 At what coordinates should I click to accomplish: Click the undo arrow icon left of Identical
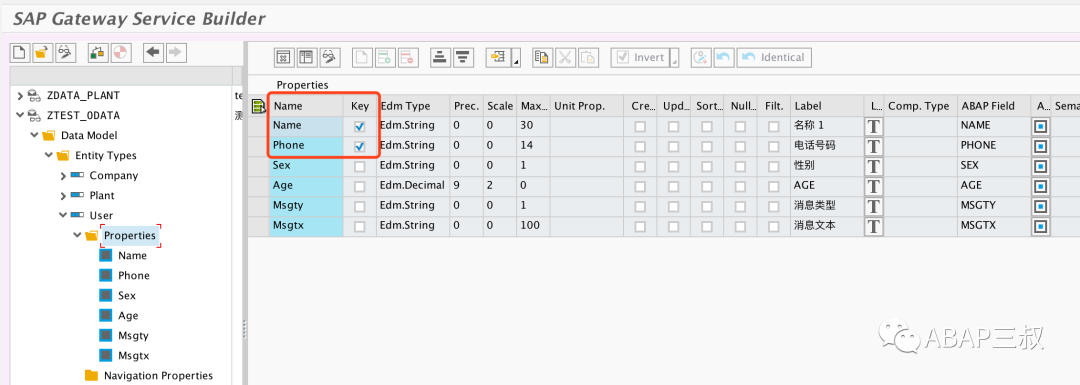pyautogui.click(x=723, y=58)
